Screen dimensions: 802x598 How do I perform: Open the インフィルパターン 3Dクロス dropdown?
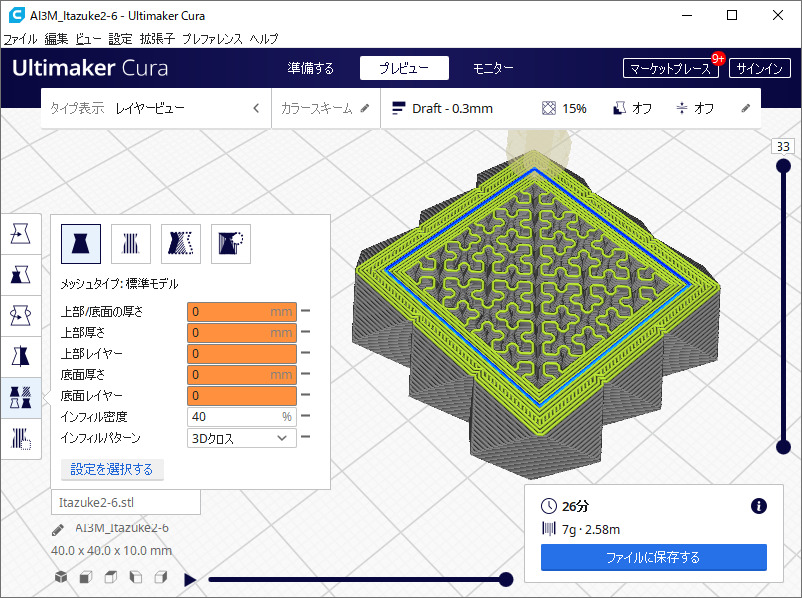pyautogui.click(x=241, y=438)
